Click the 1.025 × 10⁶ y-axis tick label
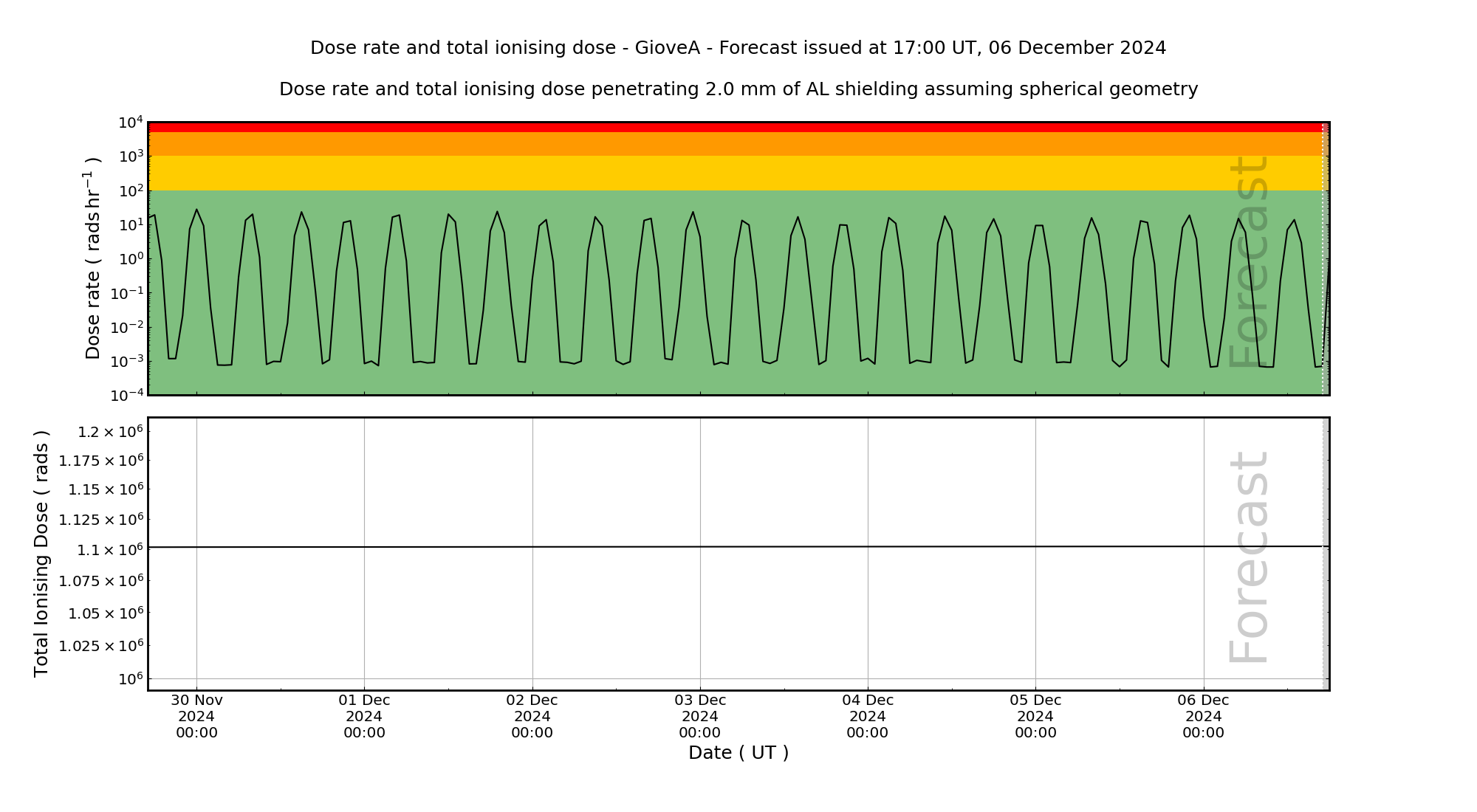This screenshot has width=1477, height=812. [x=101, y=646]
